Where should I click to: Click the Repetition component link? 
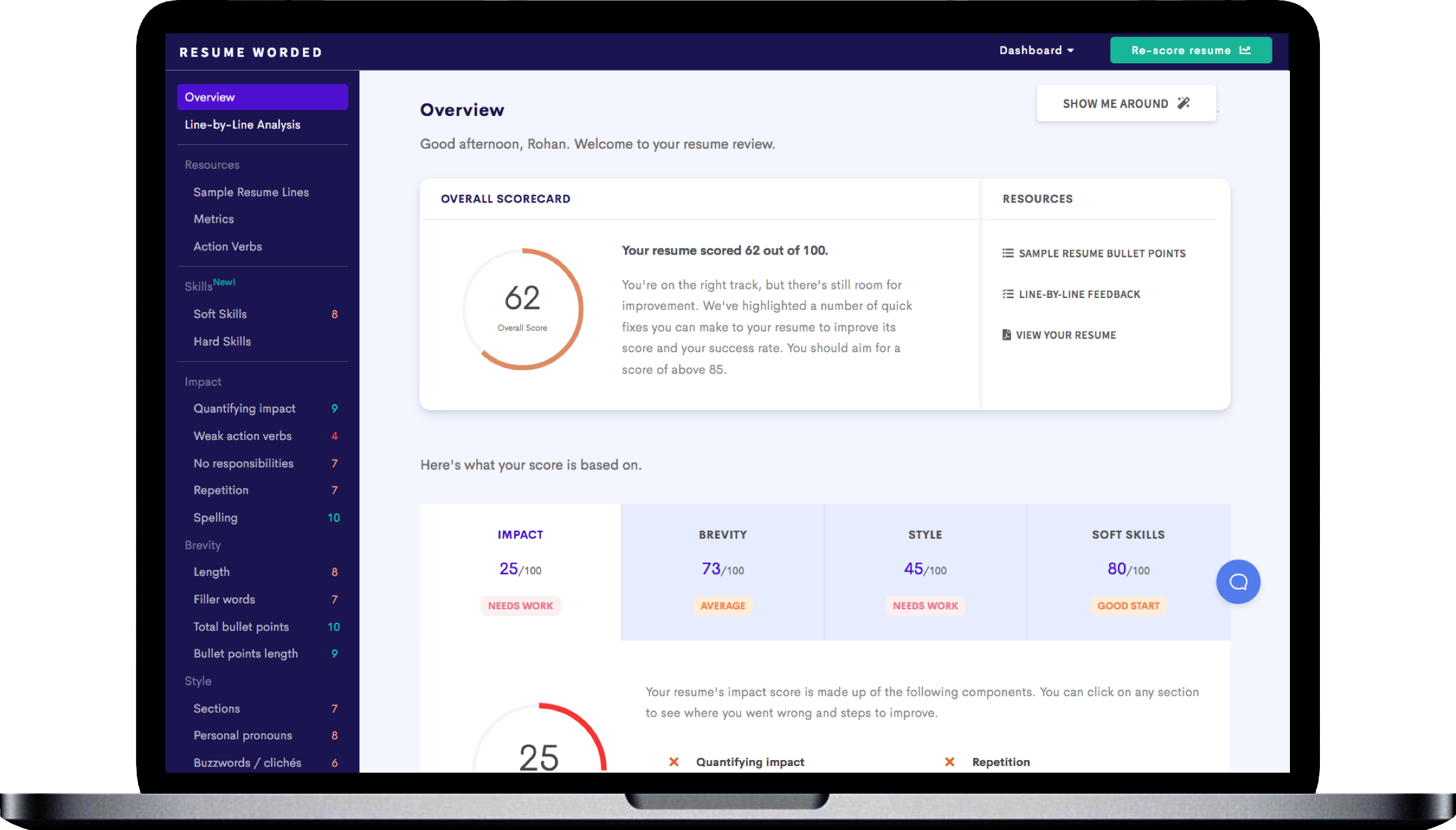(x=1000, y=762)
